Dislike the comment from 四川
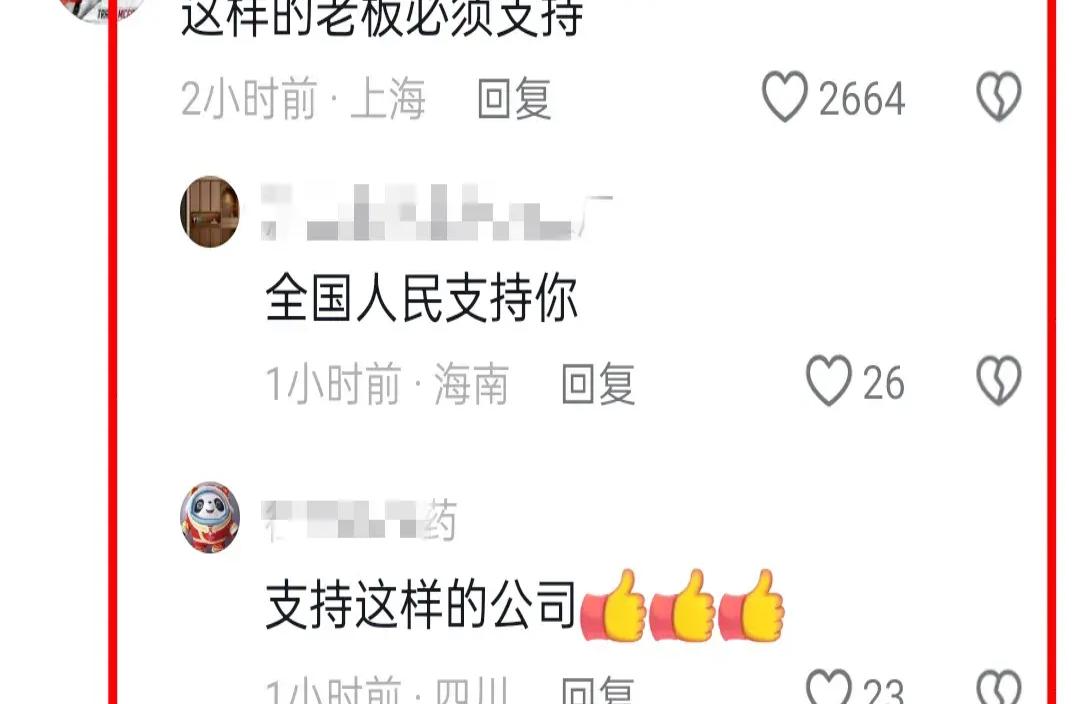Viewport: 1080px width, 704px height. [999, 686]
